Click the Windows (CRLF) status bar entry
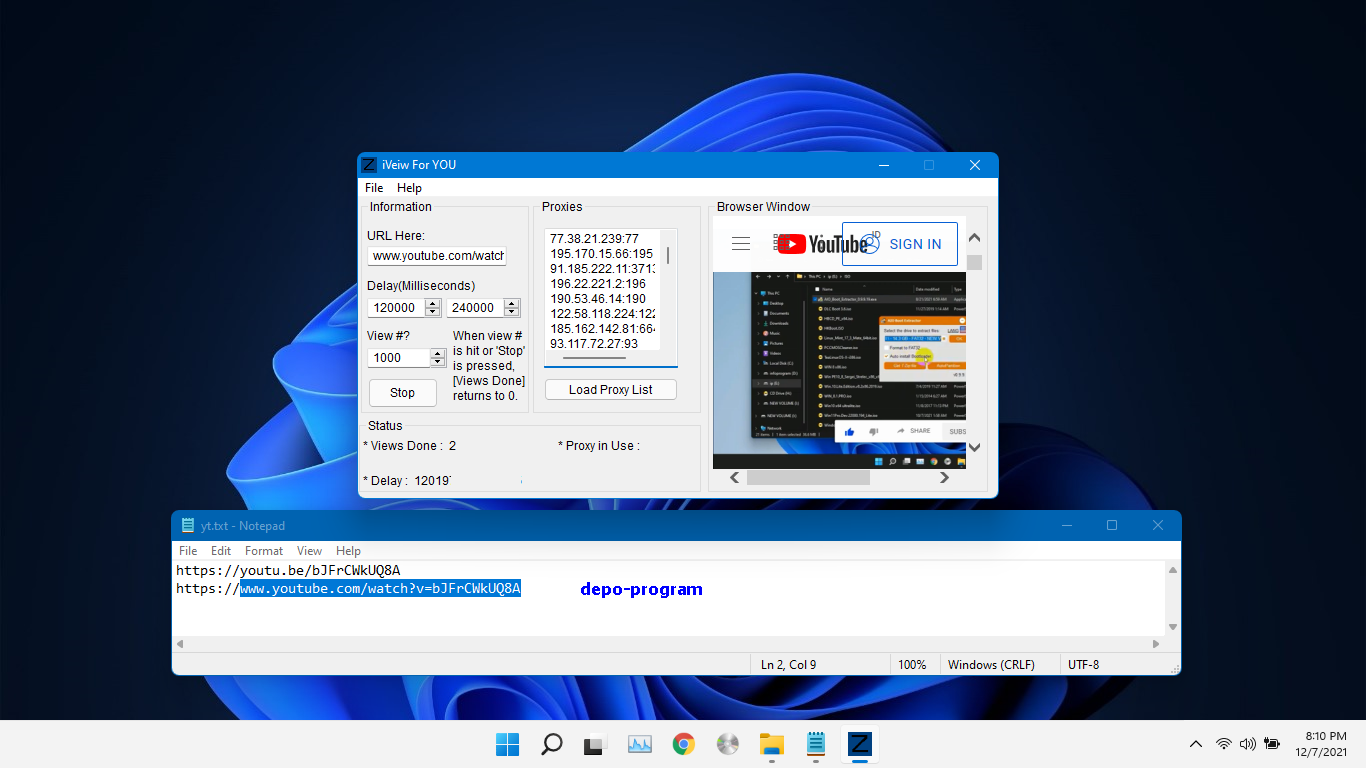This screenshot has height=768, width=1366. click(x=991, y=665)
